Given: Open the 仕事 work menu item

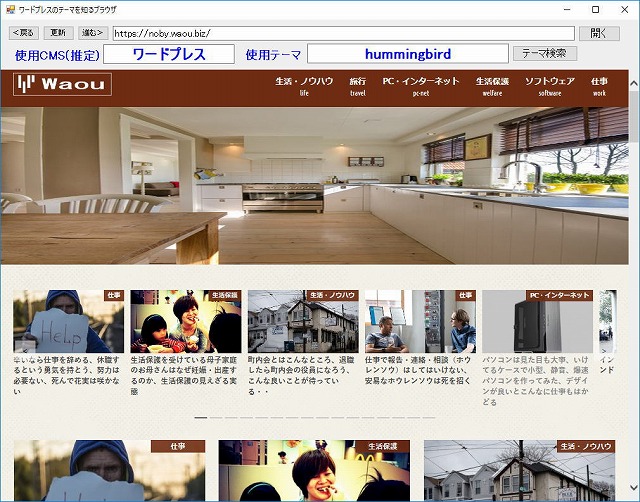Looking at the screenshot, I should (599, 86).
